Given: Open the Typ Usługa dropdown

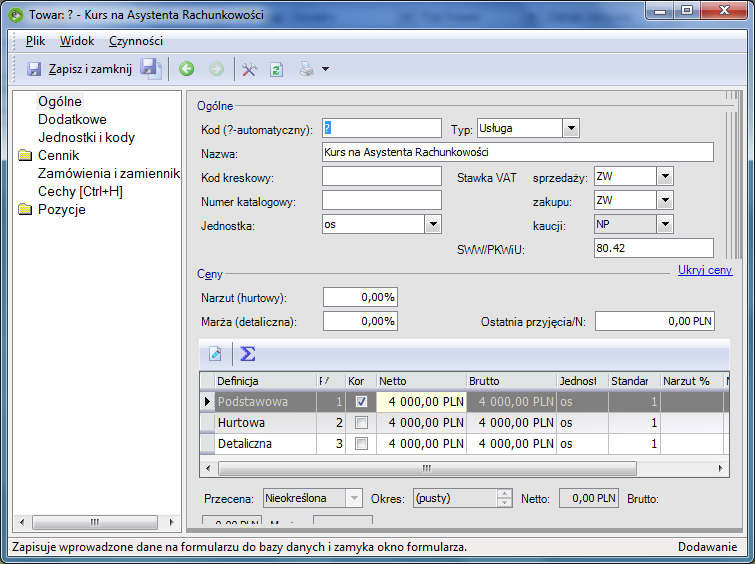Looking at the screenshot, I should pyautogui.click(x=571, y=128).
